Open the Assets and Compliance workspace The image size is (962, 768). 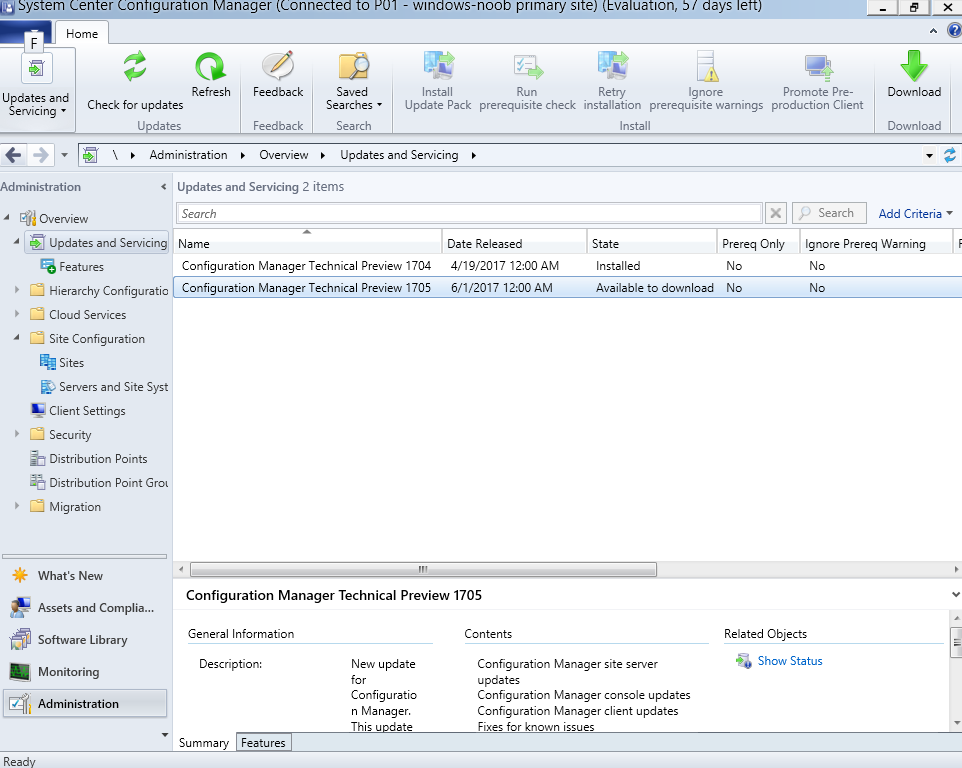83,607
